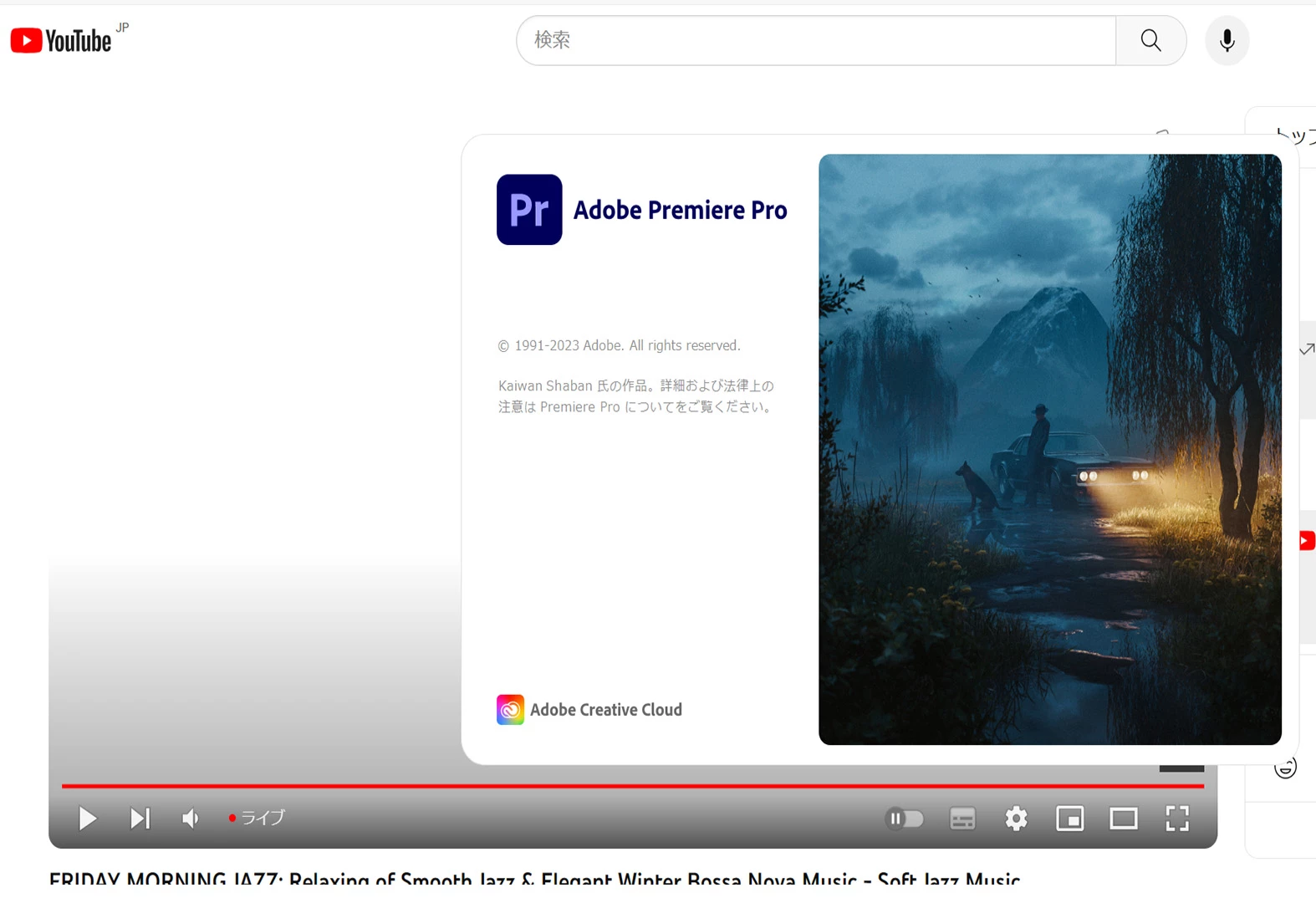Click the emoji smiley icon in chat panel
Image resolution: width=1316 pixels, height=903 pixels.
click(1285, 767)
